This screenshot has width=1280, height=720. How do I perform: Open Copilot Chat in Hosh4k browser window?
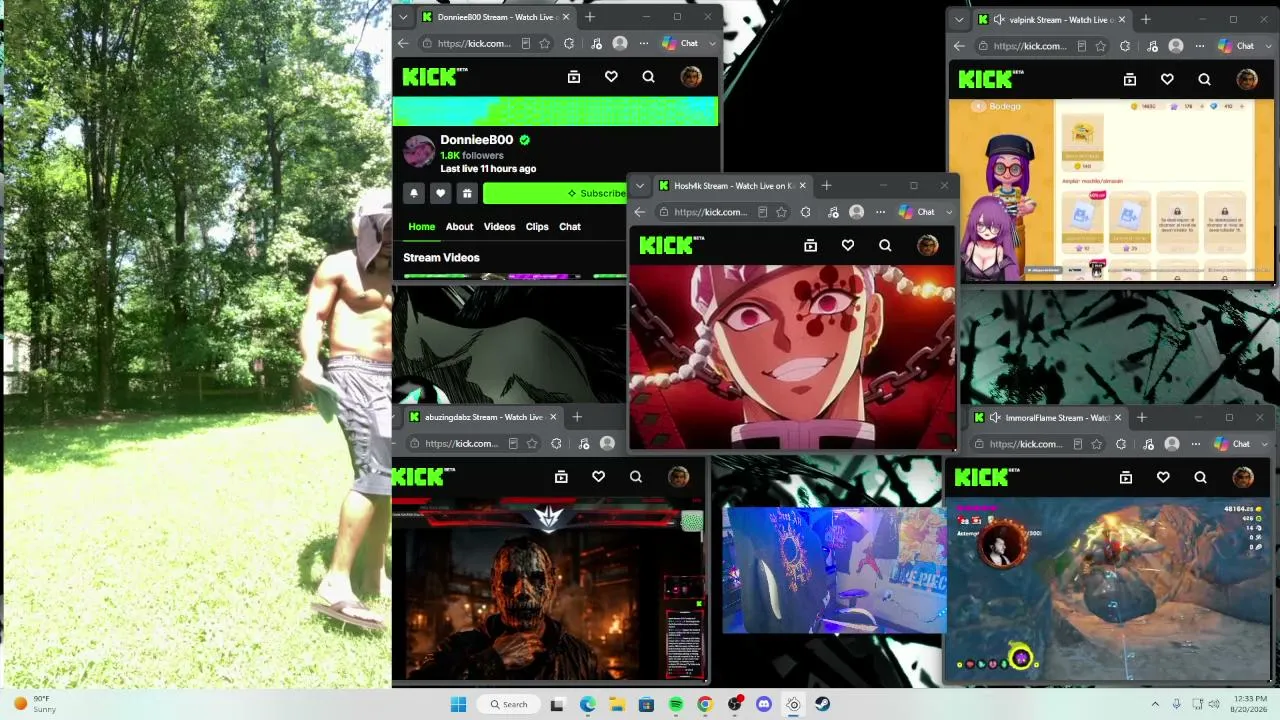917,212
